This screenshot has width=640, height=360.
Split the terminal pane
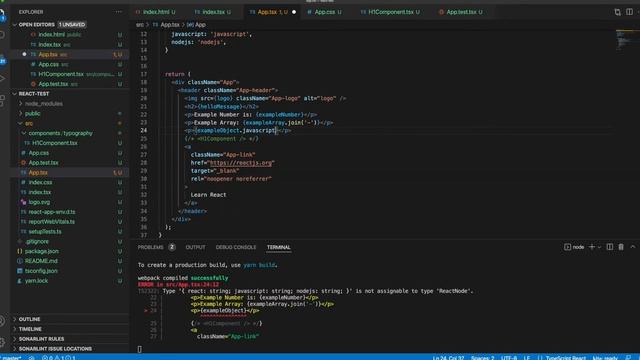click(x=610, y=247)
